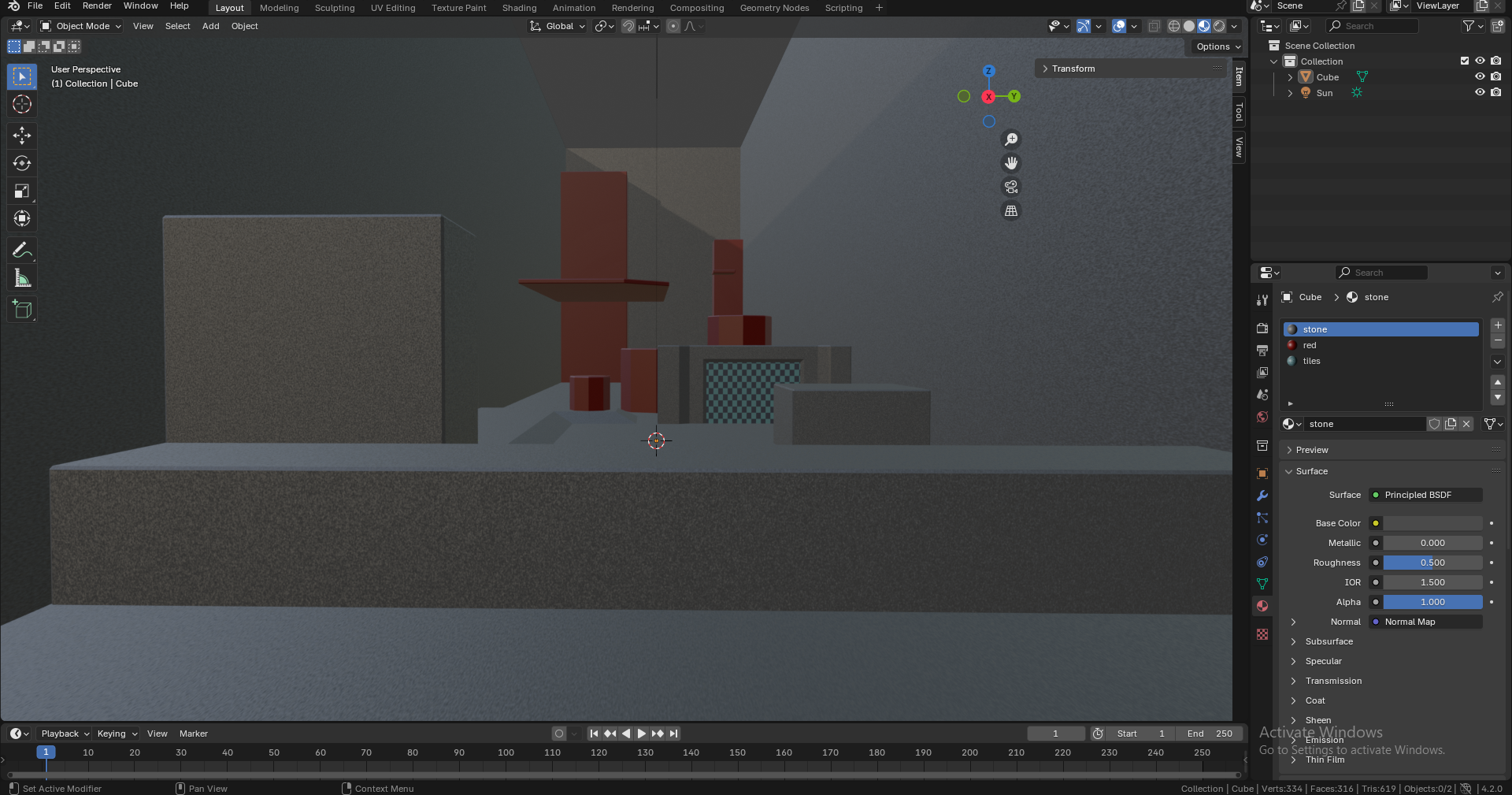Viewport: 1512px width, 795px height.
Task: Open the Render properties tab icon
Action: pyautogui.click(x=1262, y=328)
